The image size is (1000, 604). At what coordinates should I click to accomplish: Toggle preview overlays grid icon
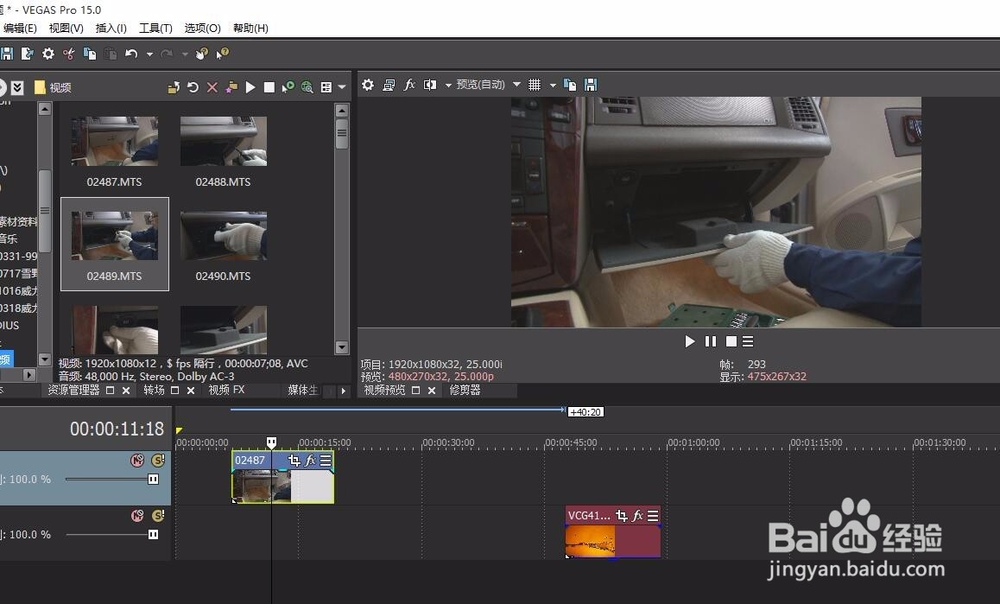tap(535, 85)
